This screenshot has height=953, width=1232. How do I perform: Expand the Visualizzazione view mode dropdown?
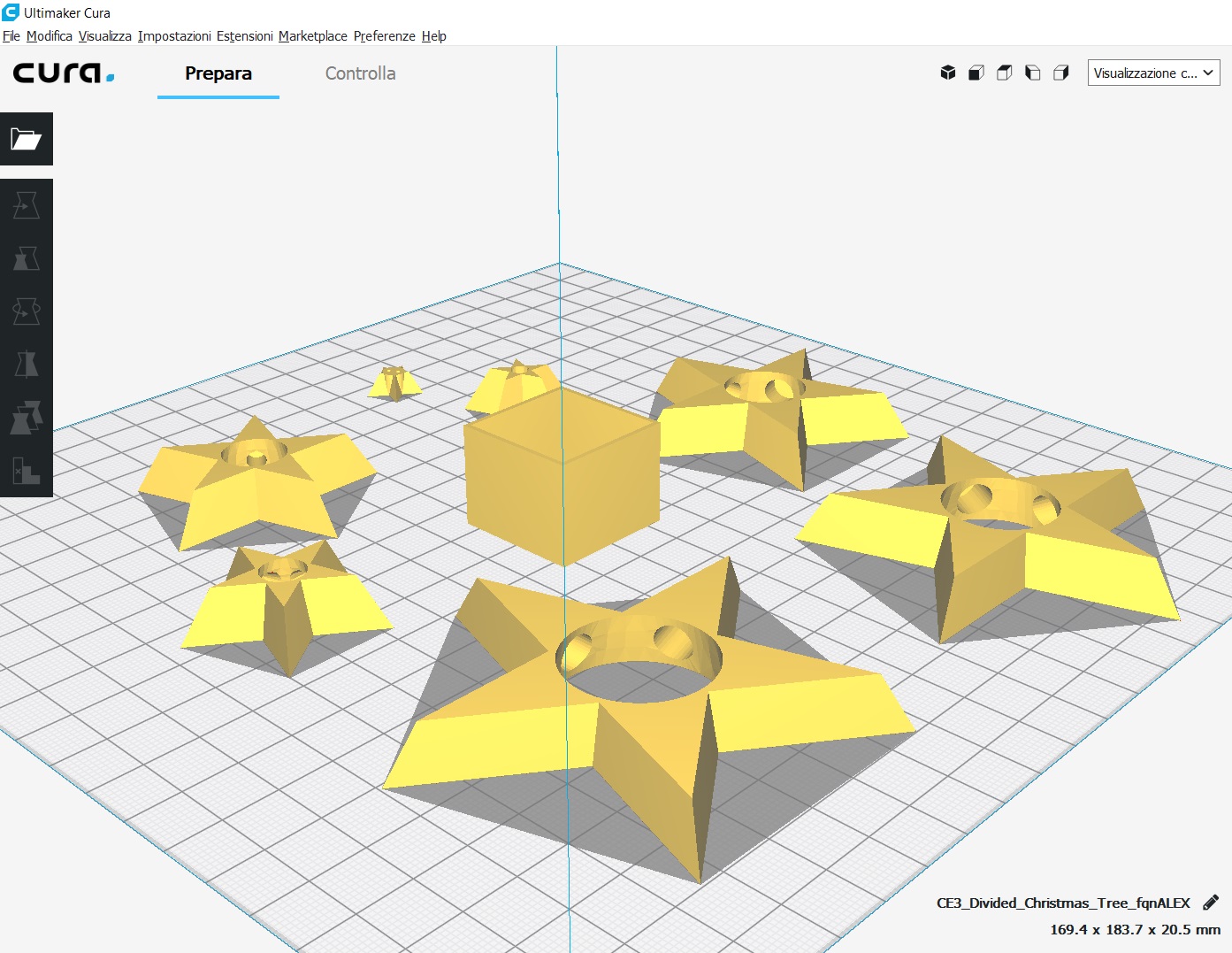coord(1153,73)
